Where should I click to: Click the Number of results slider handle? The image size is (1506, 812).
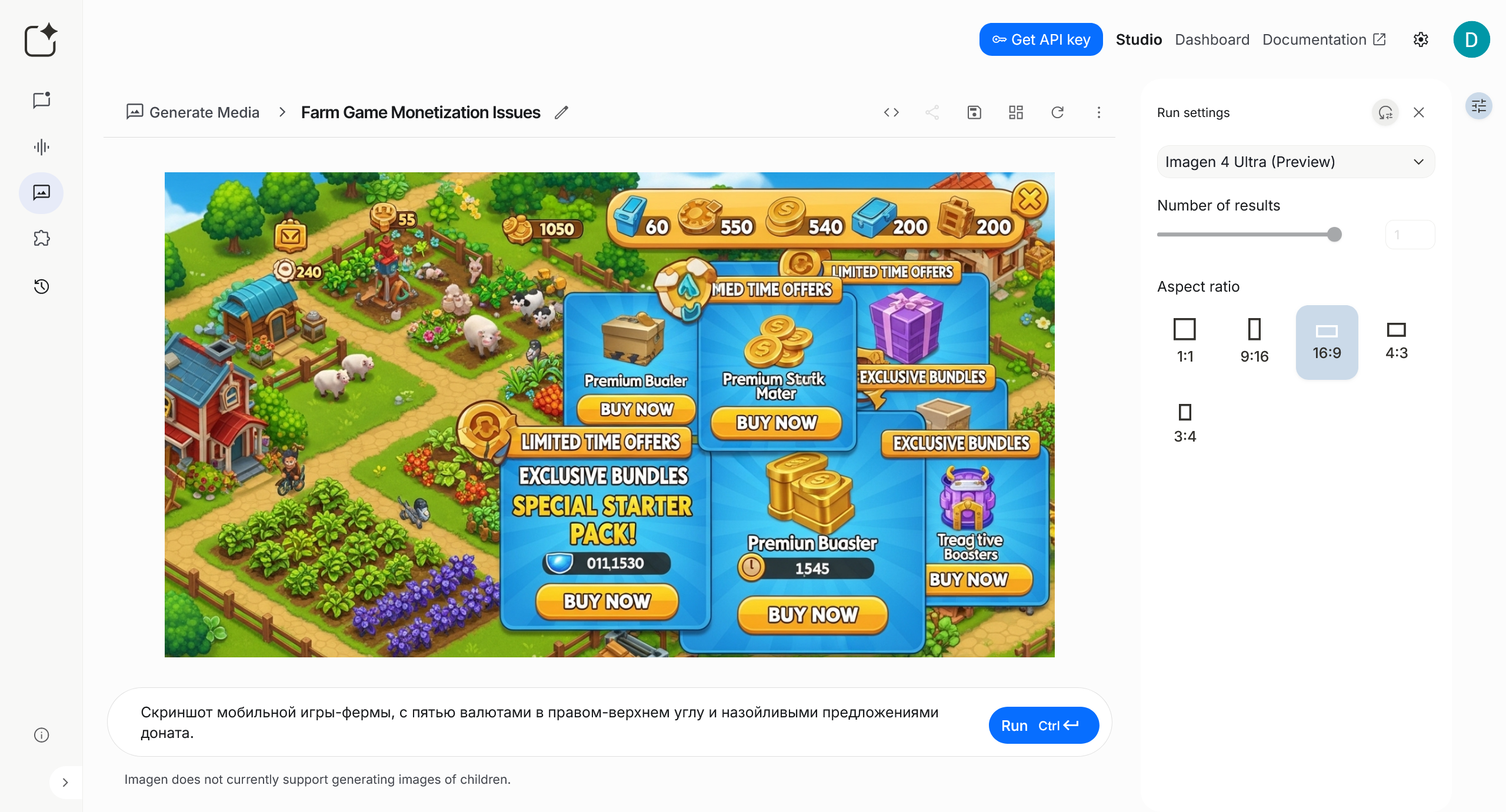click(1334, 235)
